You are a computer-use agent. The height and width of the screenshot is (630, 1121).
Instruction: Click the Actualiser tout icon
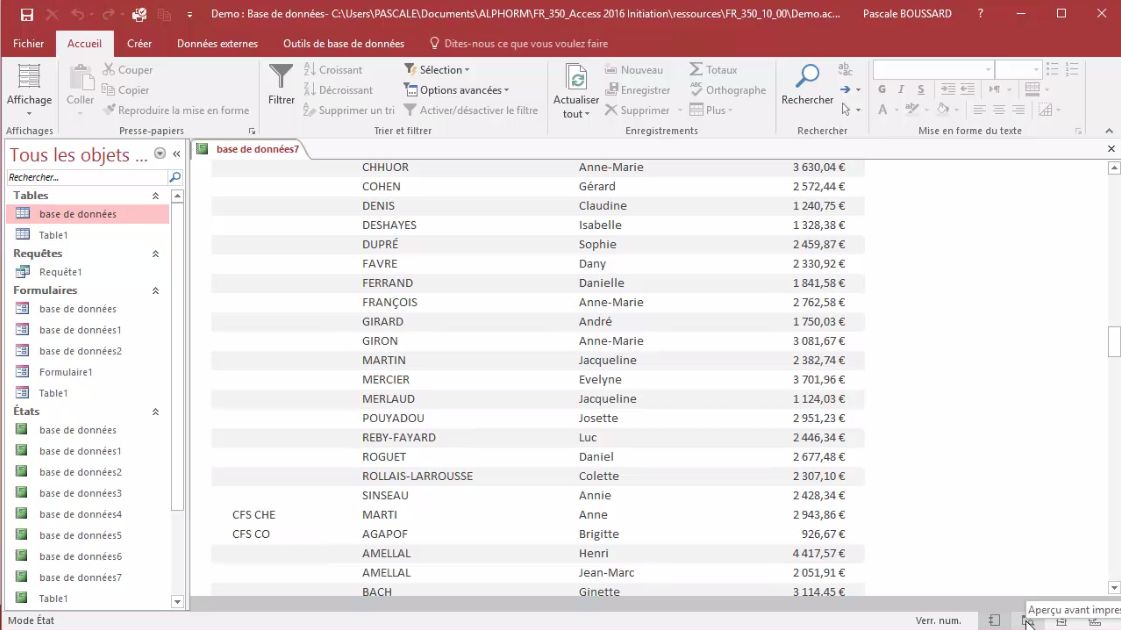tap(576, 78)
